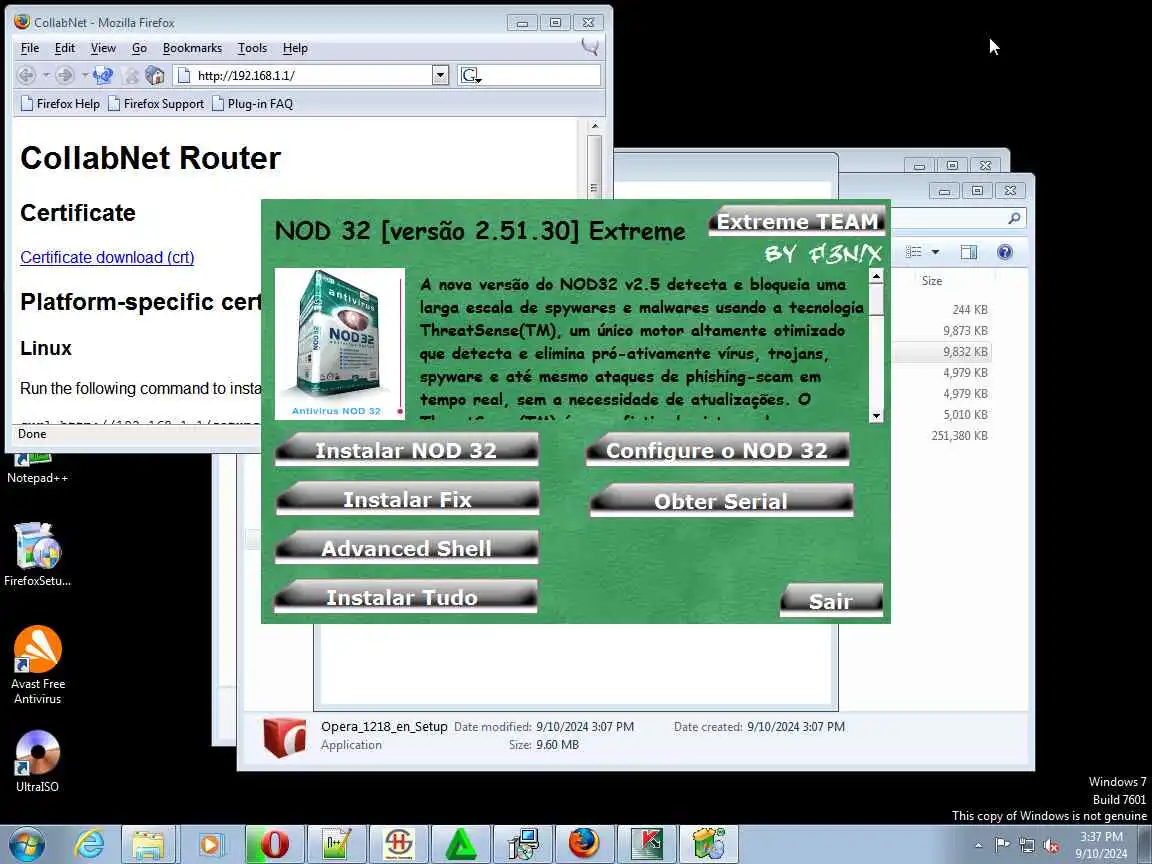This screenshot has height=864, width=1152.
Task: Click the Extreme TEAM banner button
Action: 797,221
